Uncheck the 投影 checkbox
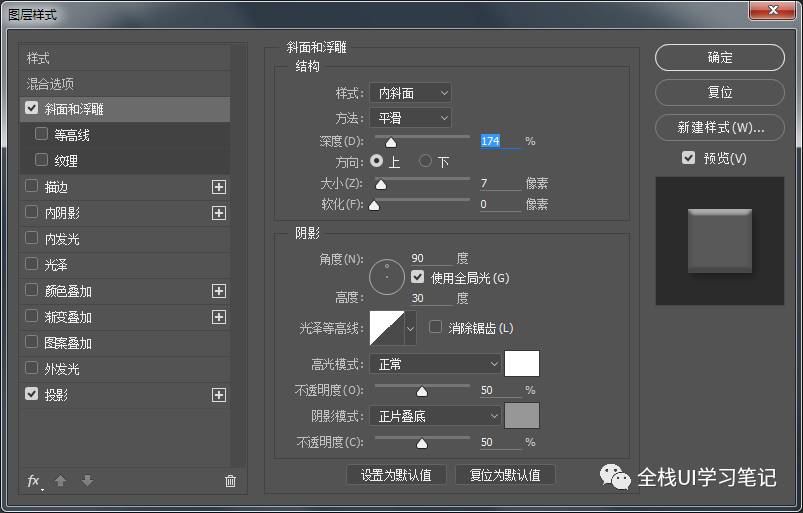803x513 pixels. 32,394
